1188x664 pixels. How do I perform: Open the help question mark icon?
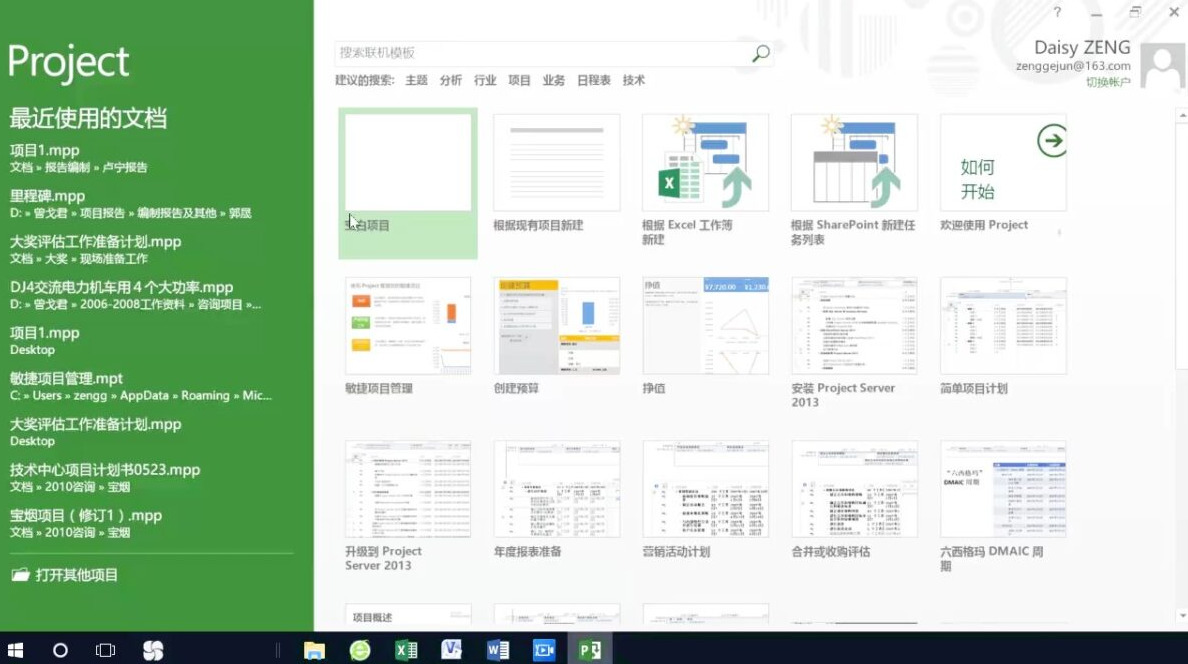coord(1057,12)
